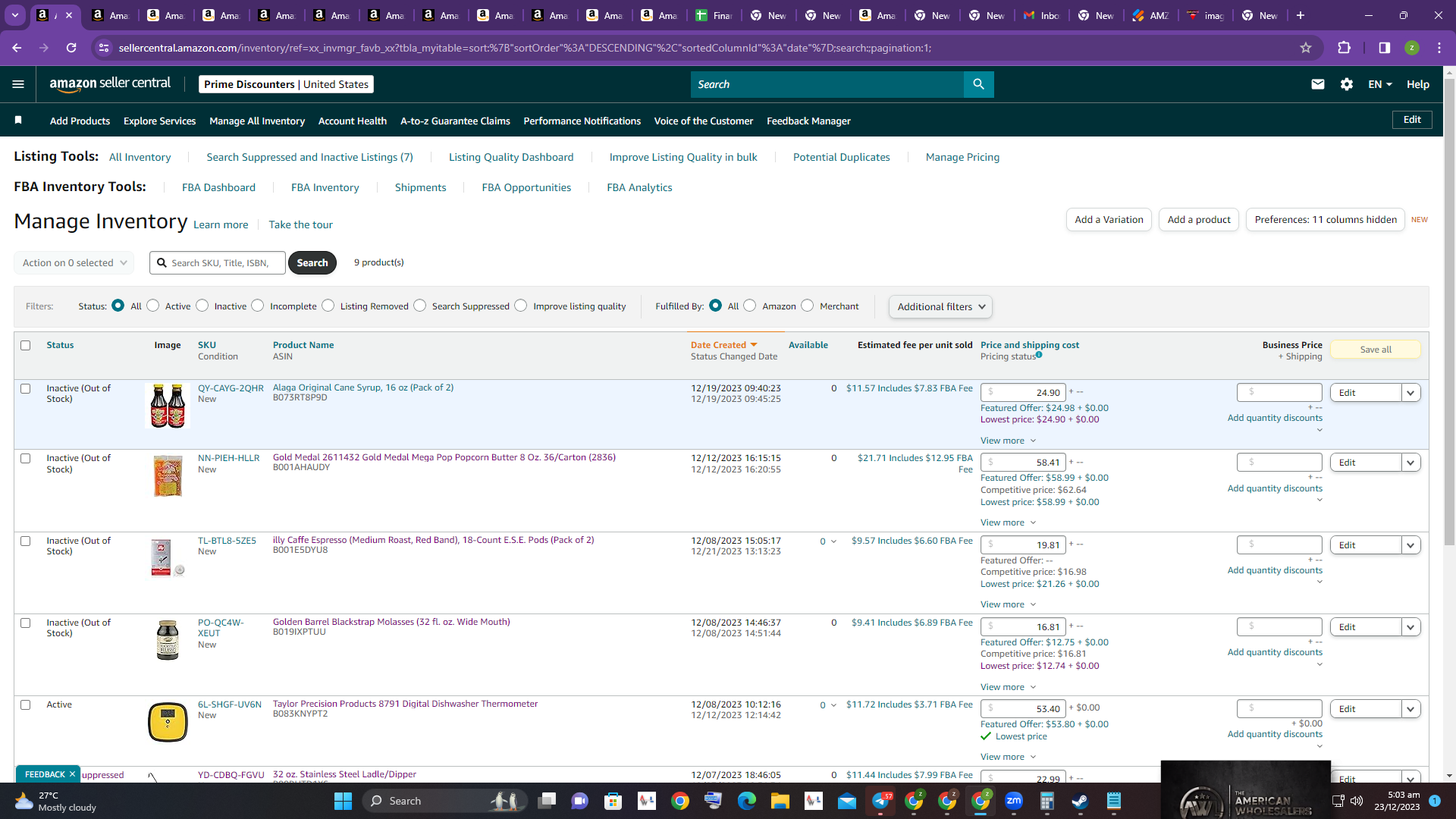Open Steam from the taskbar
This screenshot has height=819, width=1456.
1081,801
